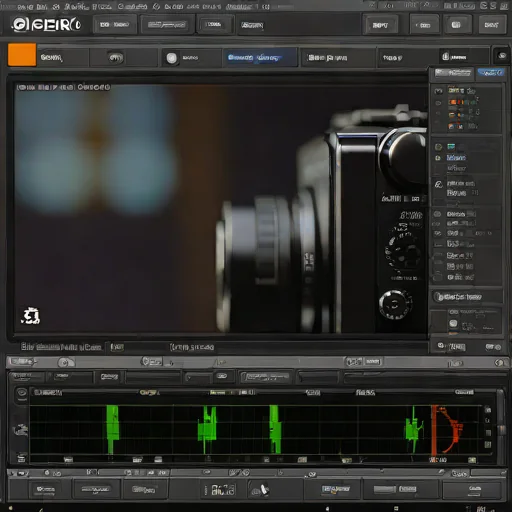Click the white icon in the preview's lower-left corner
512x512 pixels.
click(x=31, y=316)
